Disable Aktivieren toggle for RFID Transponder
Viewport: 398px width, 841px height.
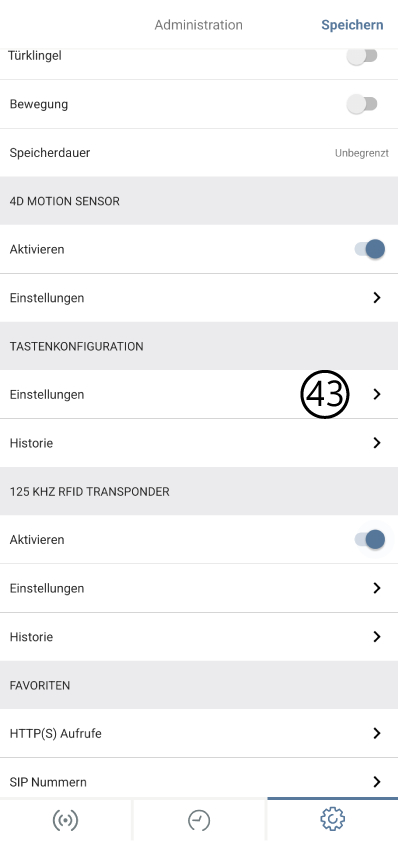click(x=370, y=540)
